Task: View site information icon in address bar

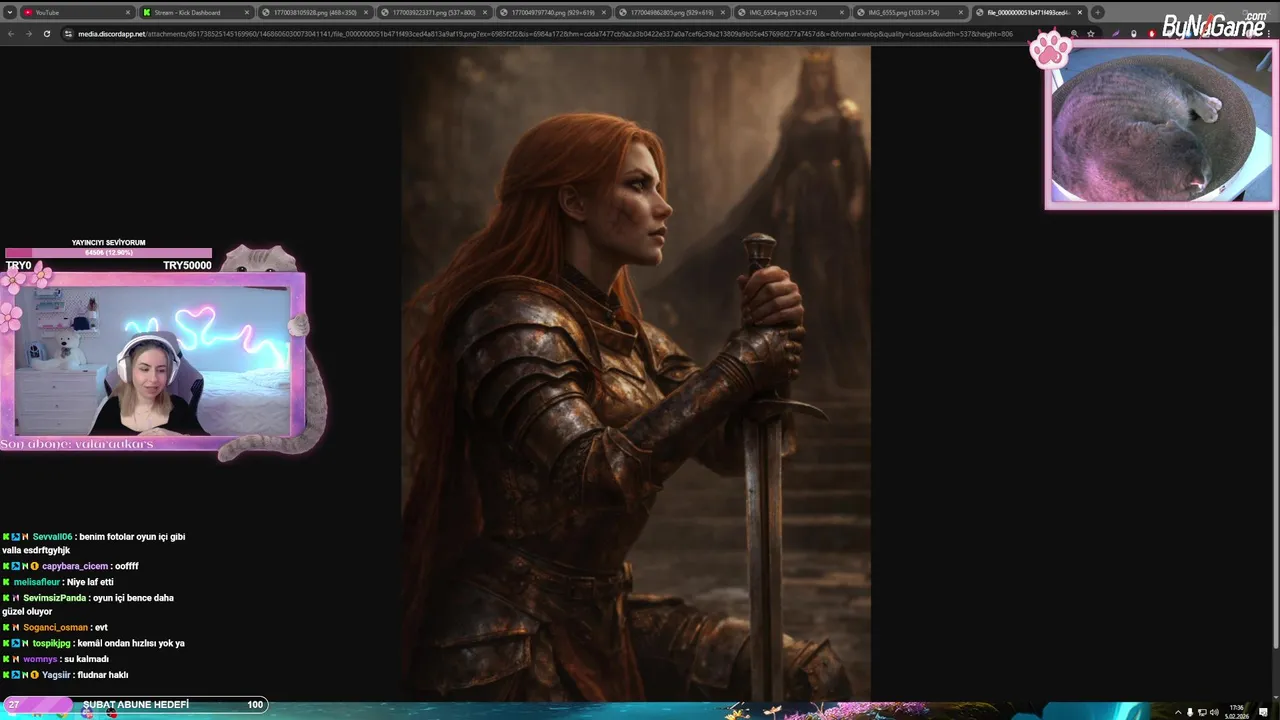Action: coord(68,33)
